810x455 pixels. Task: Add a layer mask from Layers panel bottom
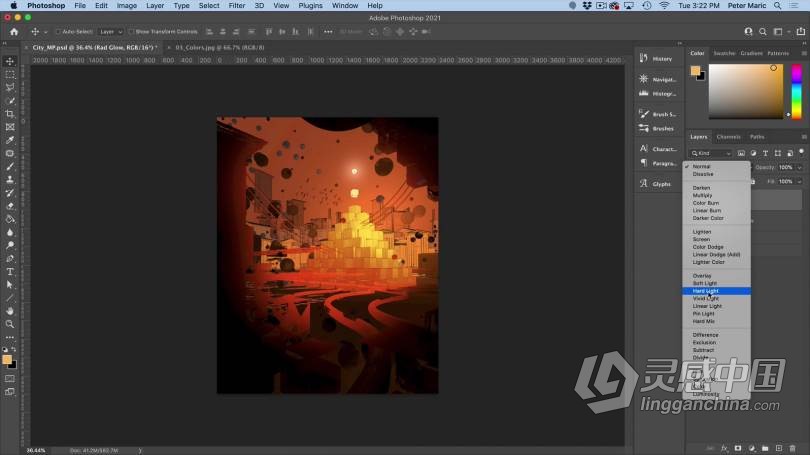point(738,448)
